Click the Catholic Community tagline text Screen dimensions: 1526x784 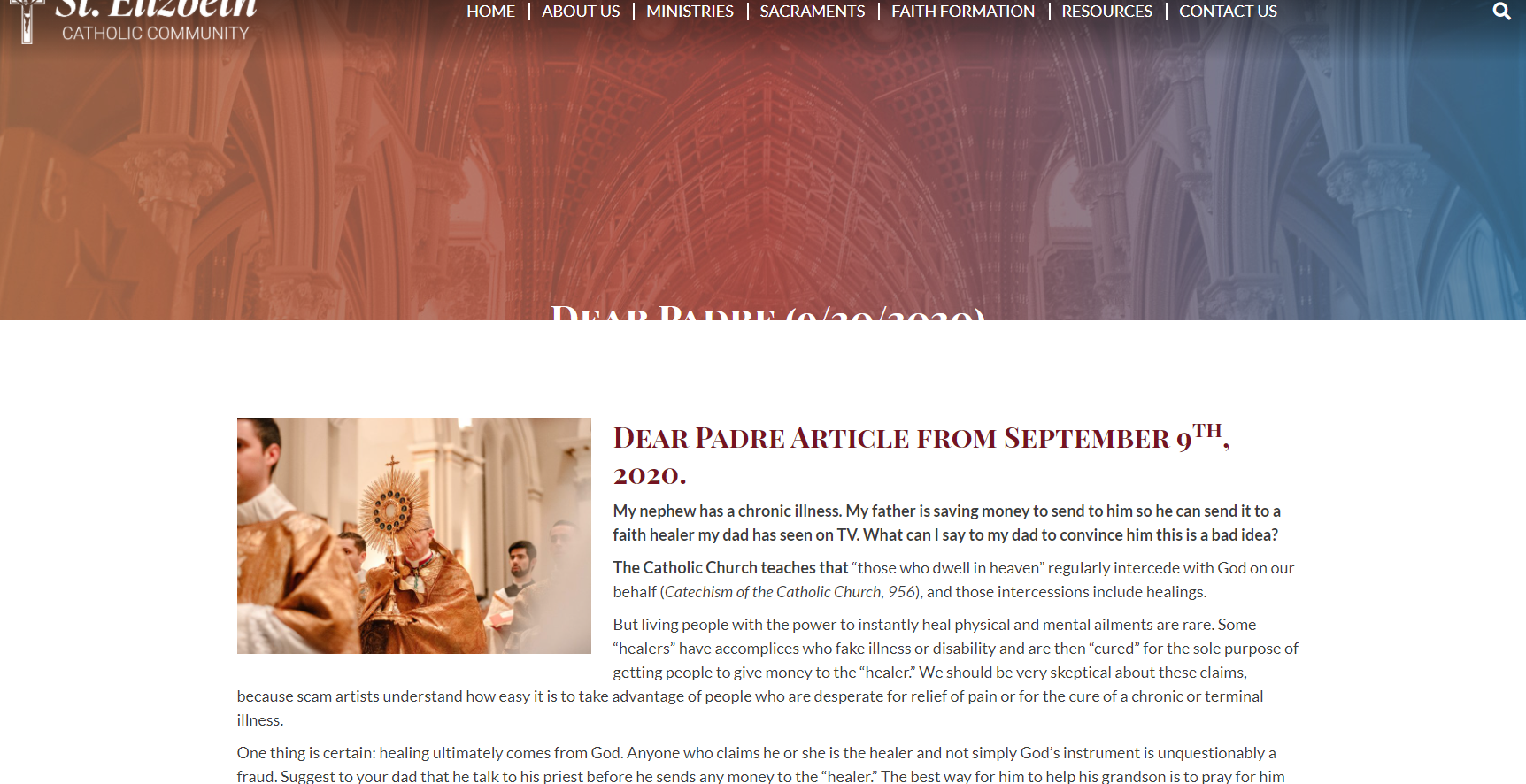coord(156,34)
